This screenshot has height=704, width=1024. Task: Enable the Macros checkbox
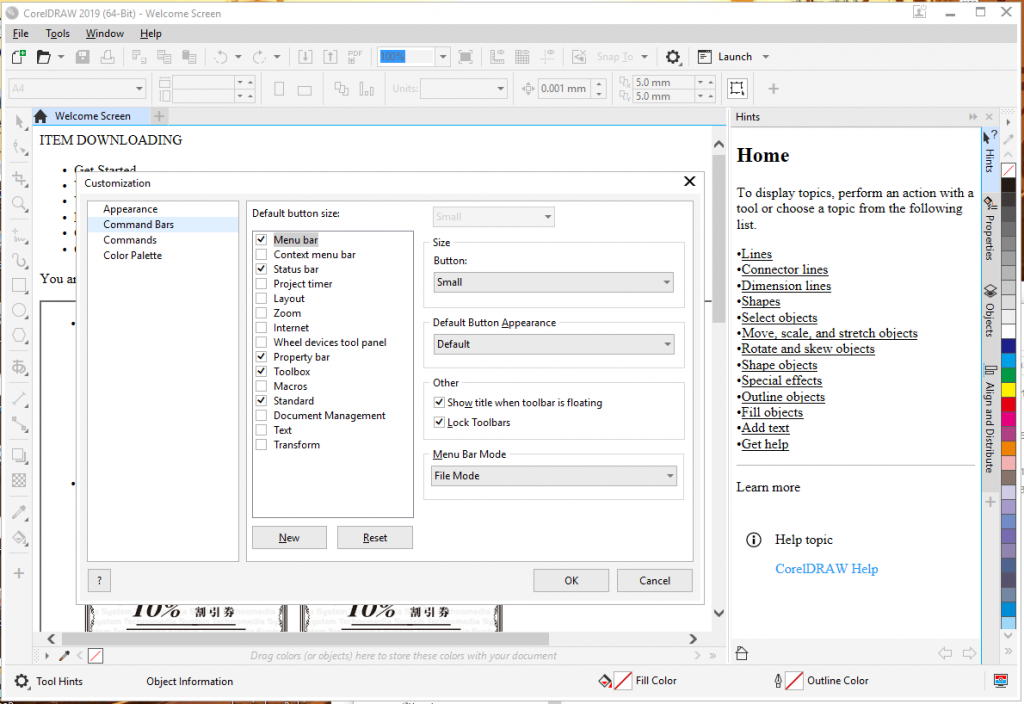(261, 386)
